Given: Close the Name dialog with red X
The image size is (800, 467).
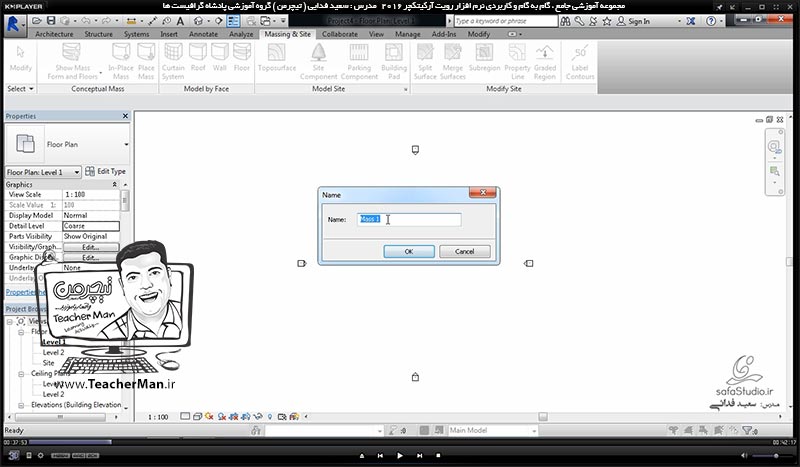Looking at the screenshot, I should (483, 192).
